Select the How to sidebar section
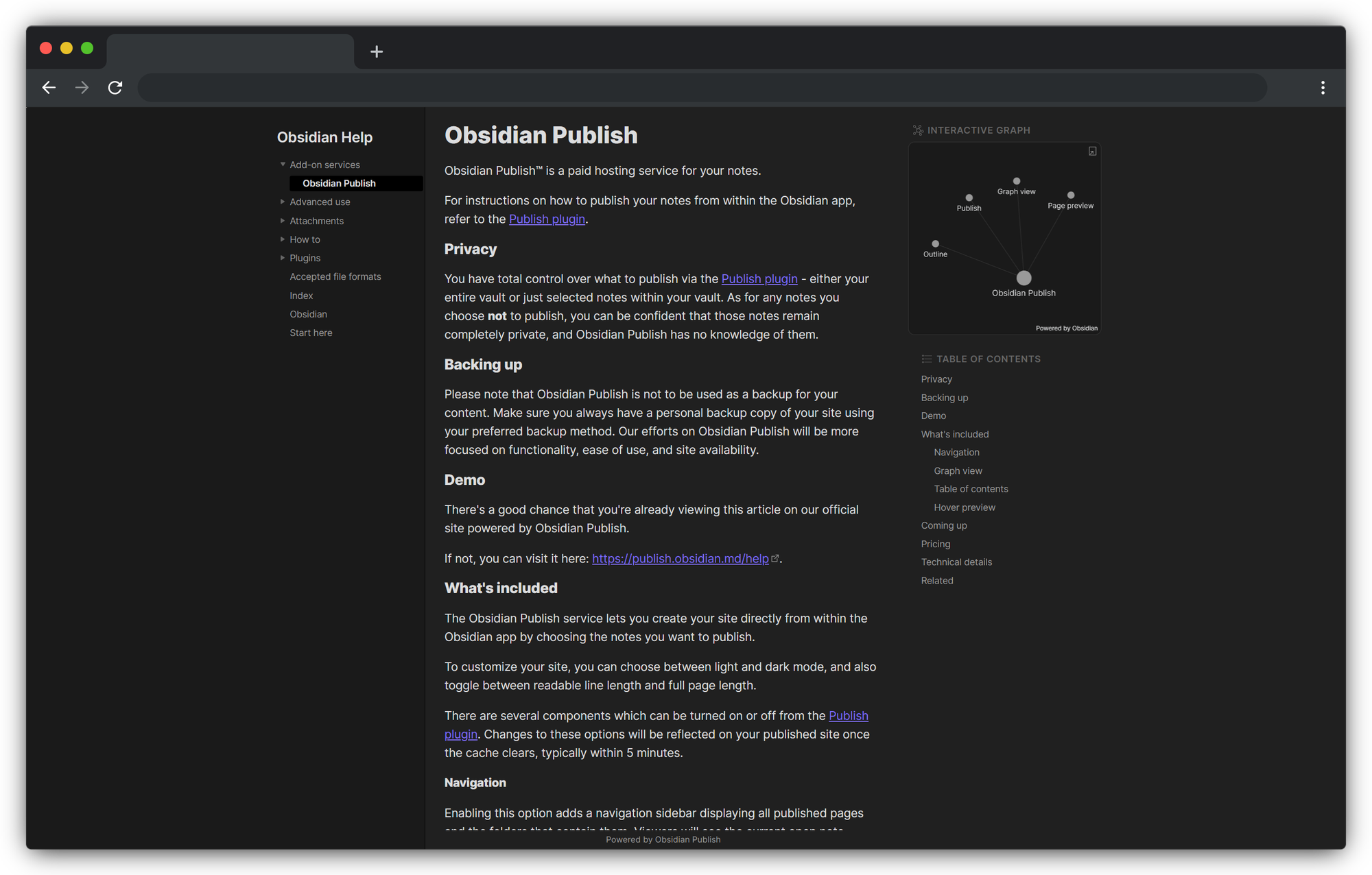This screenshot has width=1372, height=875. click(305, 239)
